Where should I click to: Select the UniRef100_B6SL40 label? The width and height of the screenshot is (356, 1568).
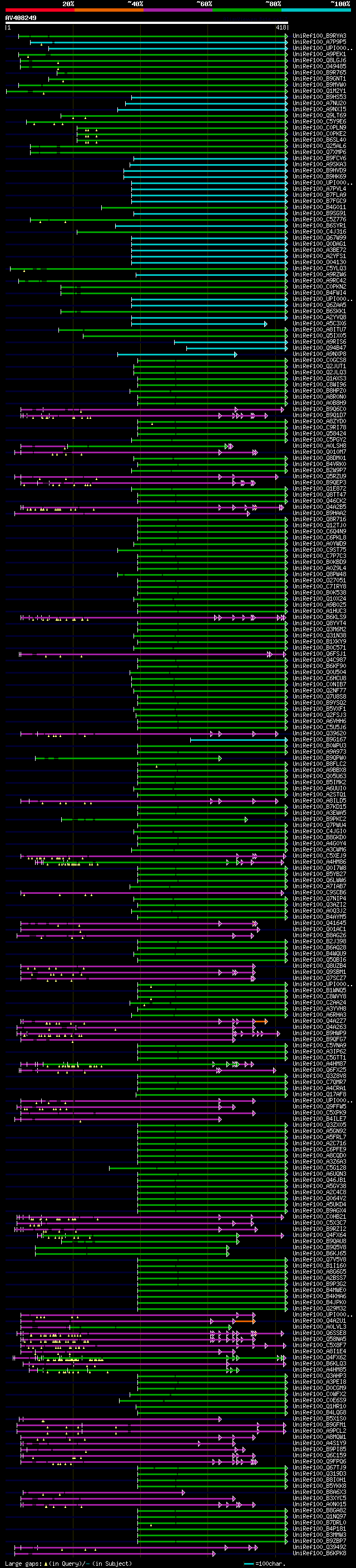point(319,140)
